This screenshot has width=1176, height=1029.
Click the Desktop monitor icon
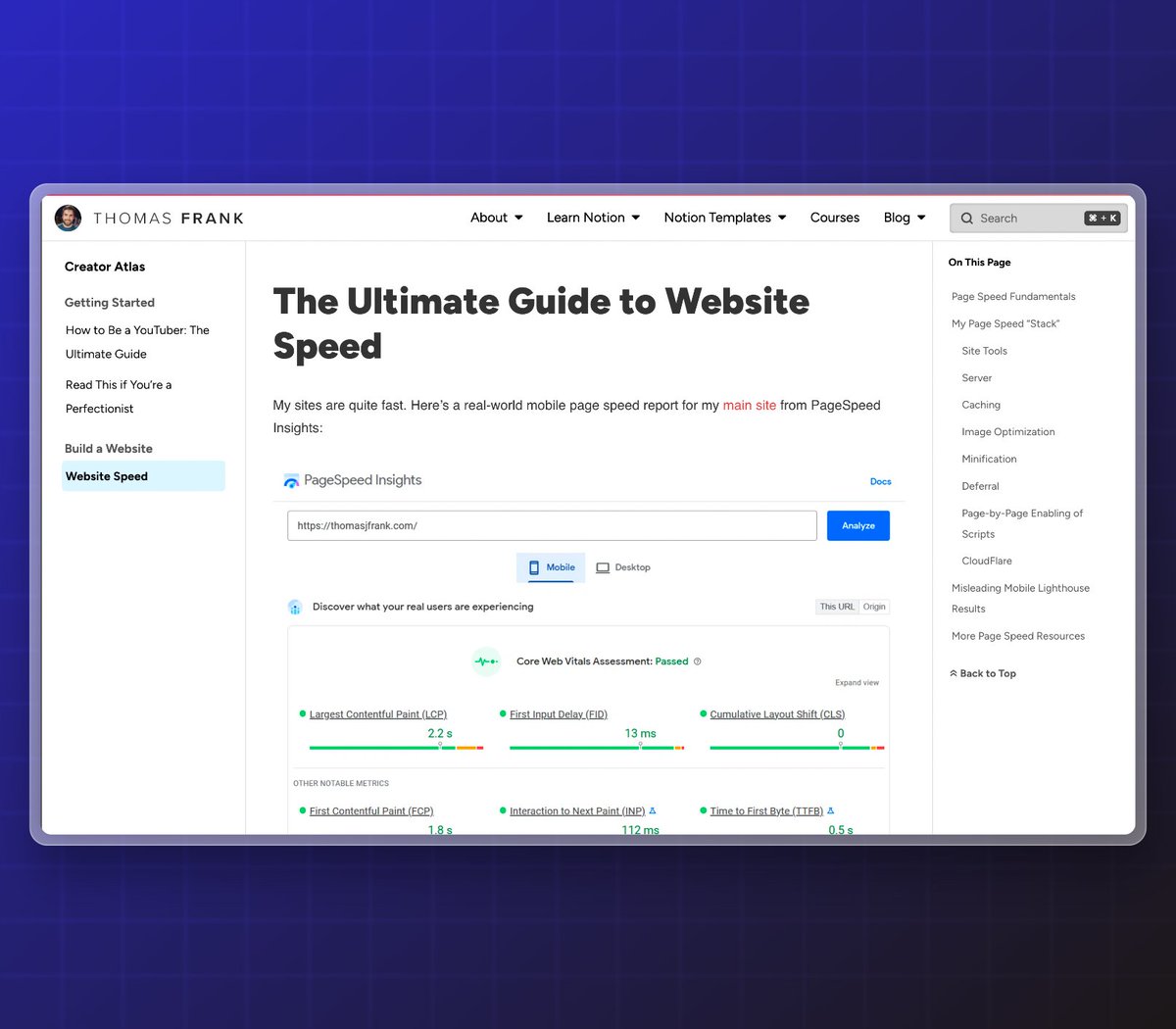603,567
